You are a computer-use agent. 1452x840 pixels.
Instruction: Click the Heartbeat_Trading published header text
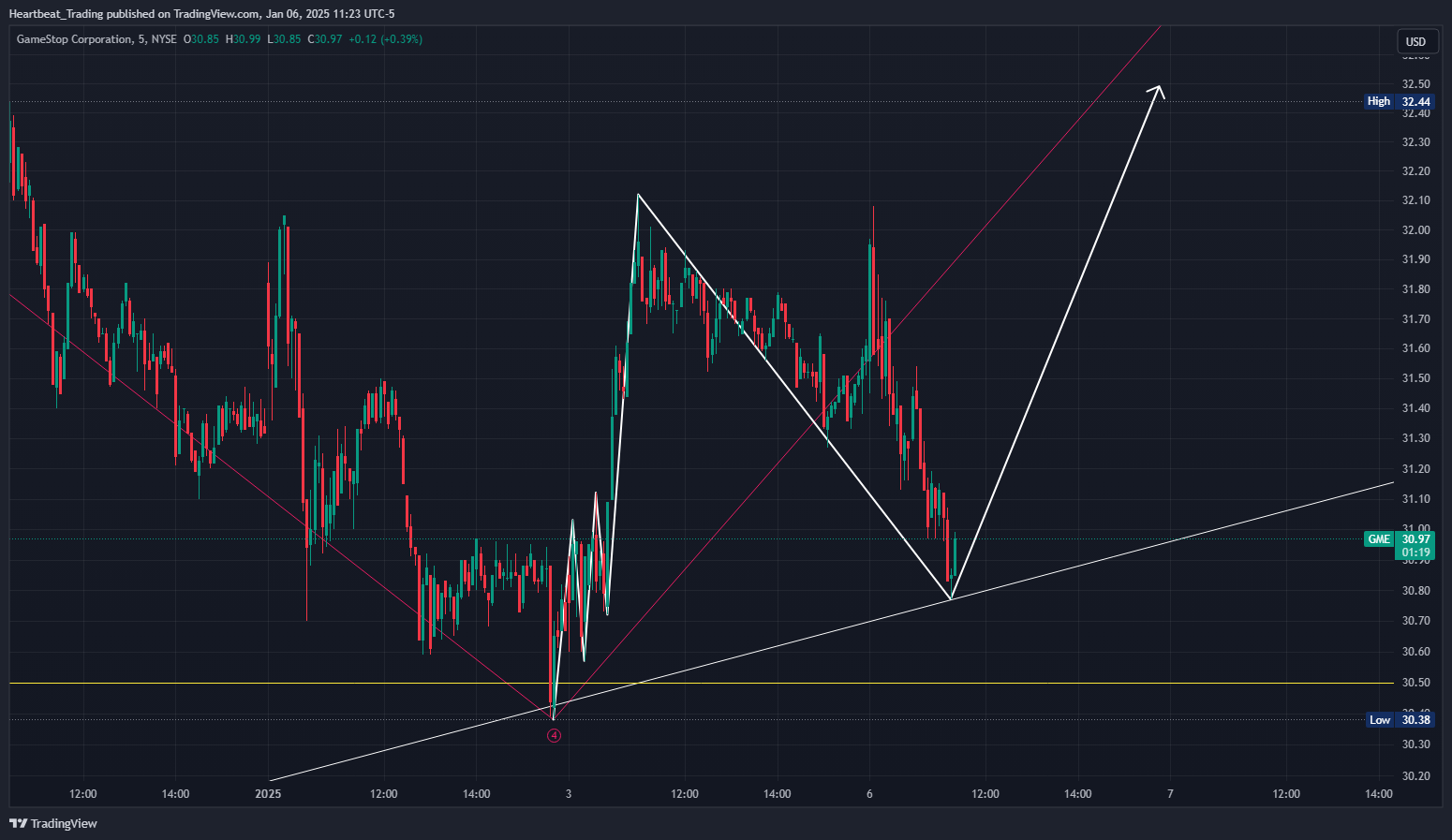tap(201, 13)
